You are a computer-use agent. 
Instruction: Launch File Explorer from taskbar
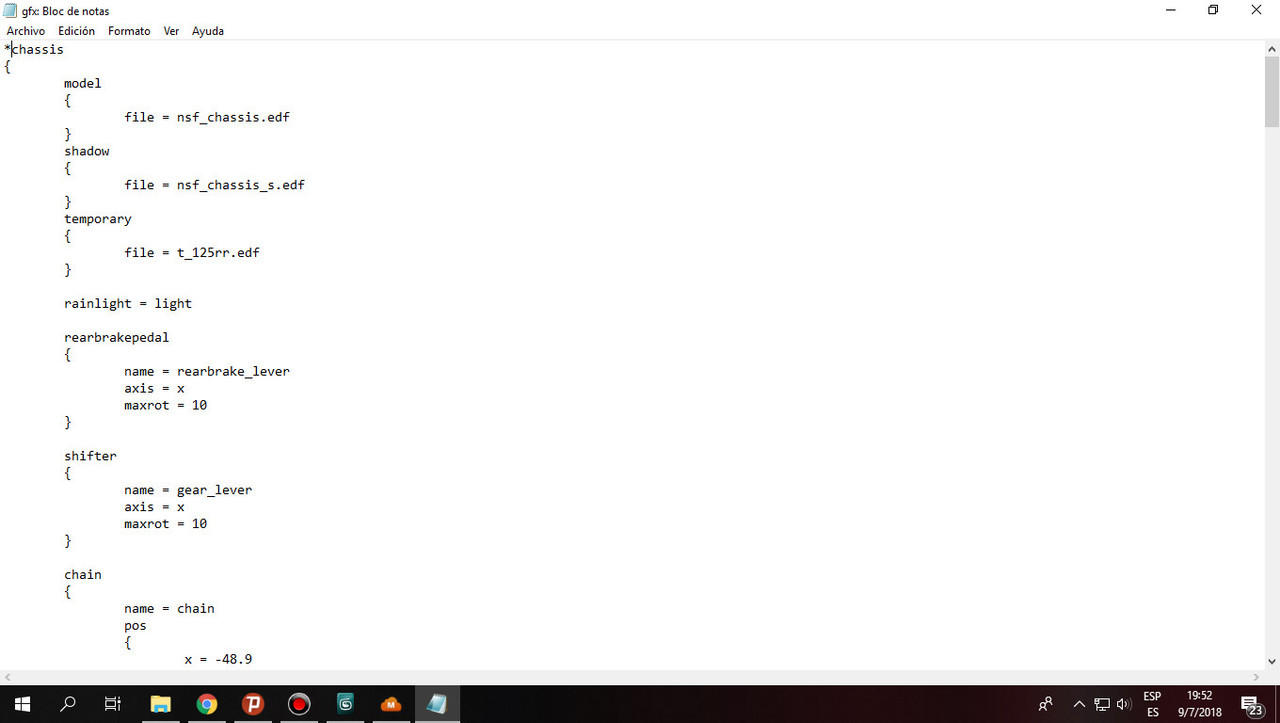pyautogui.click(x=160, y=704)
